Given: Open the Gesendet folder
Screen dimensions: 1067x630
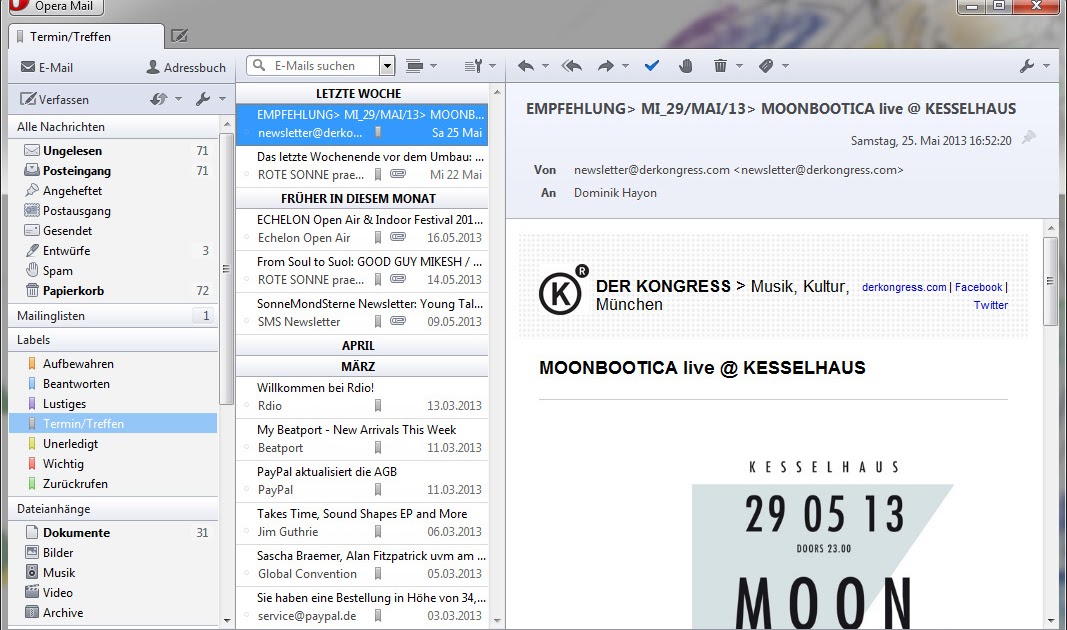Looking at the screenshot, I should click(112, 231).
